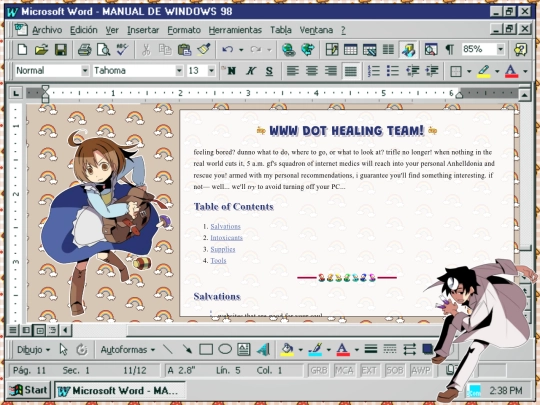540x405 pixels.
Task: Follow the Supplies link
Action: click(x=223, y=249)
